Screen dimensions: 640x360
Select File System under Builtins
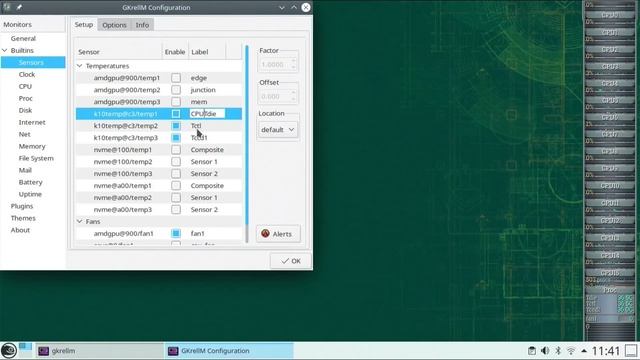(x=36, y=158)
